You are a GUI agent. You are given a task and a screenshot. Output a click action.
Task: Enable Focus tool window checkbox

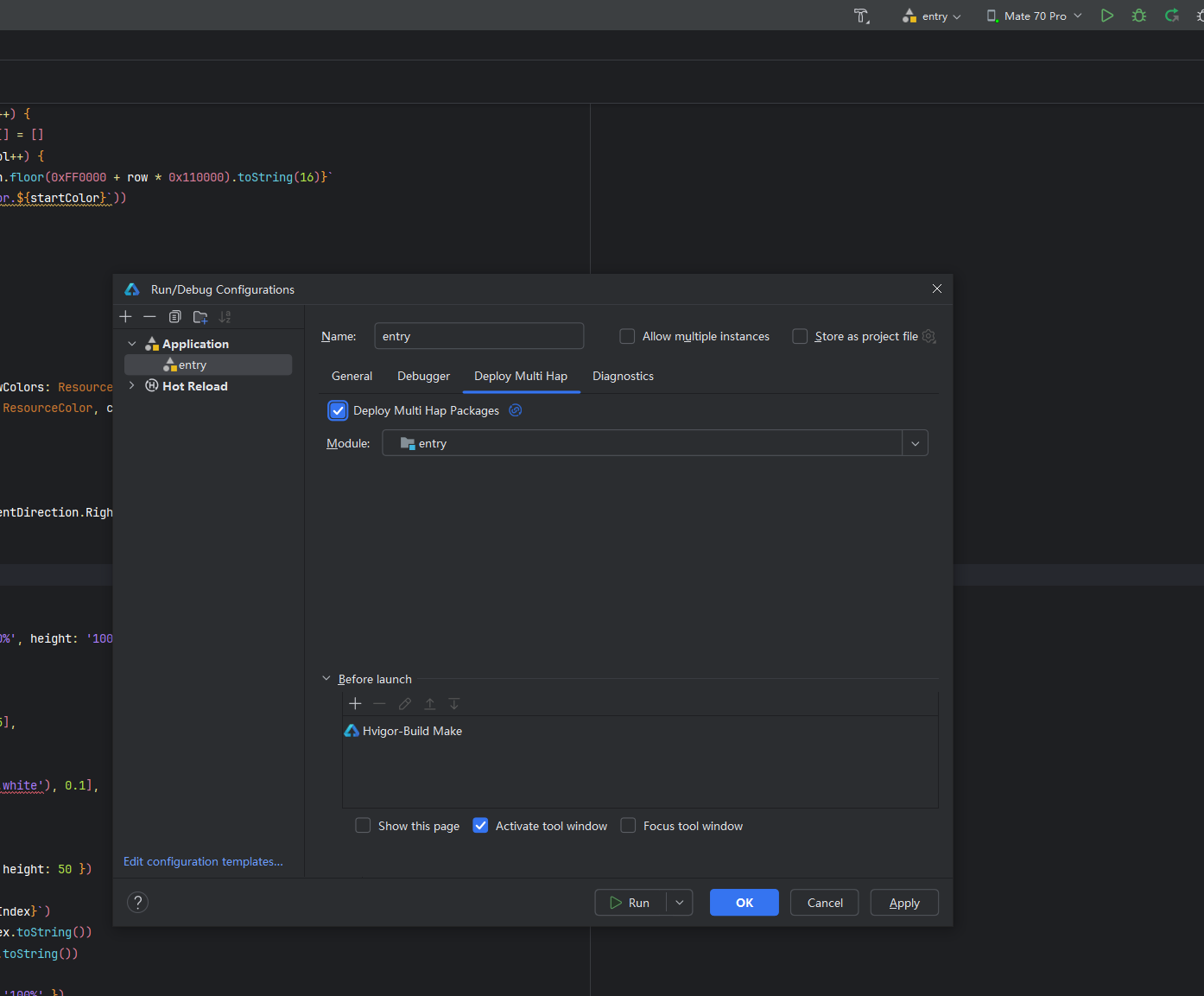[x=628, y=826]
